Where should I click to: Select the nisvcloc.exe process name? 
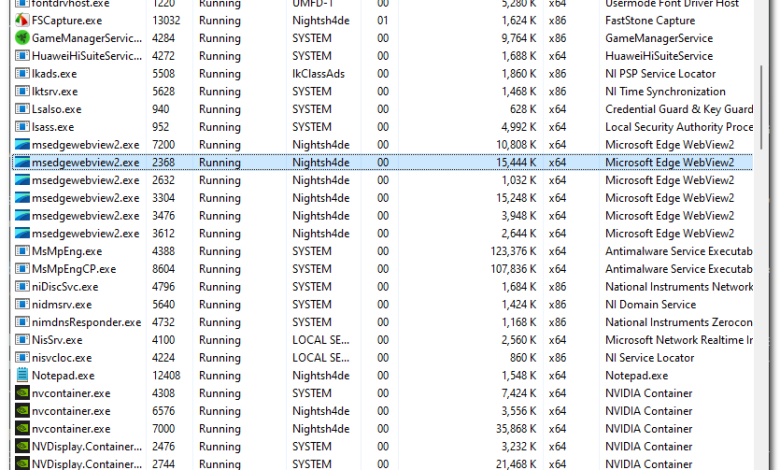[62, 358]
